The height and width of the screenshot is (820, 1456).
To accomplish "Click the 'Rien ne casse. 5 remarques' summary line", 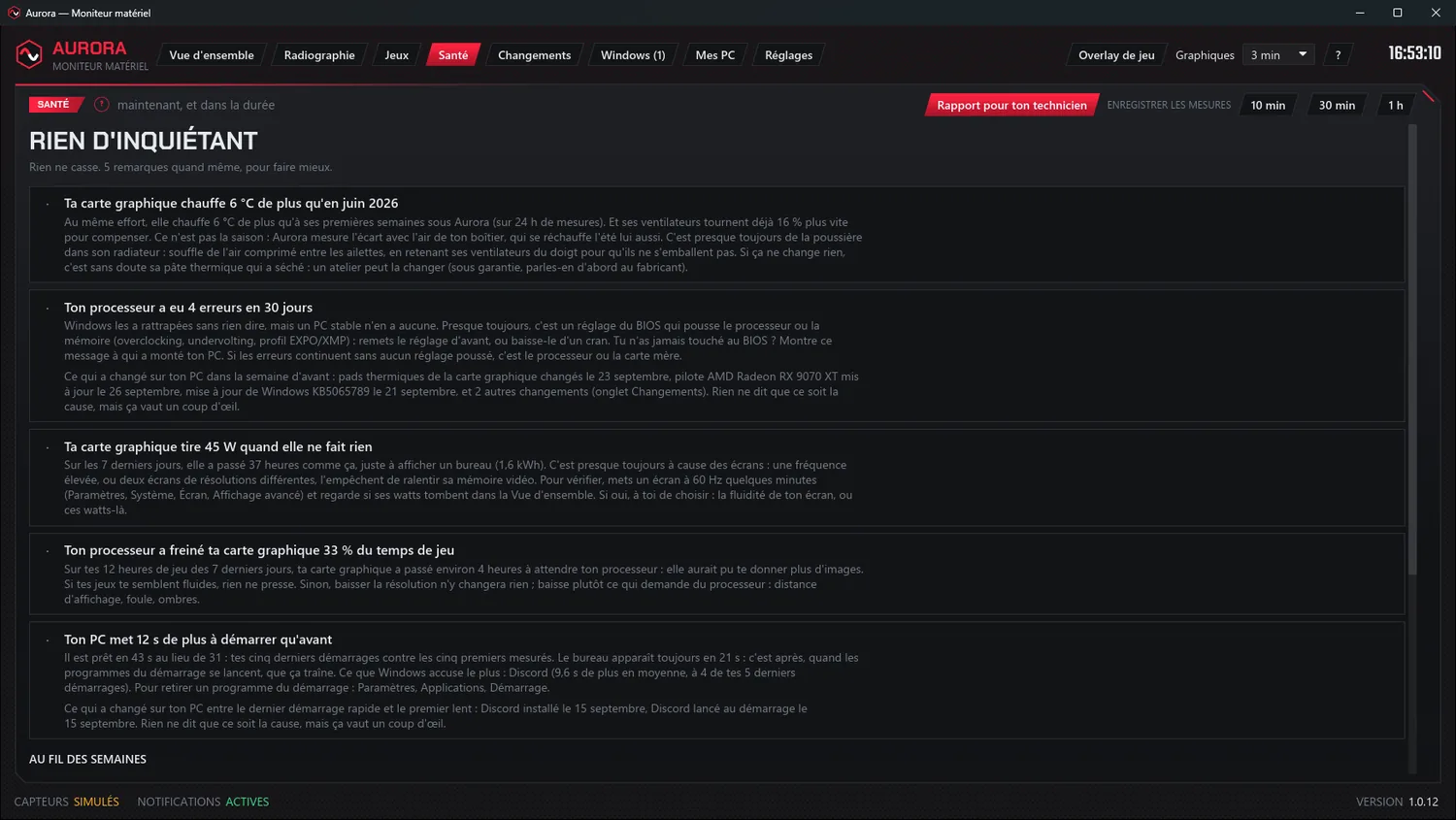I will click(181, 167).
